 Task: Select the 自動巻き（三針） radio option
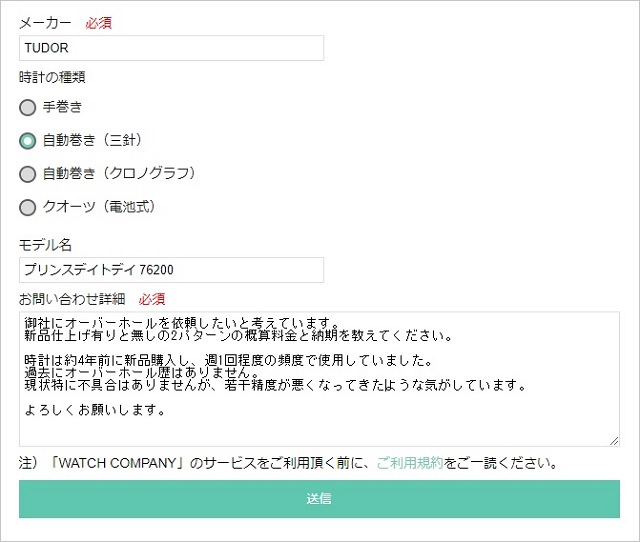coord(28,141)
